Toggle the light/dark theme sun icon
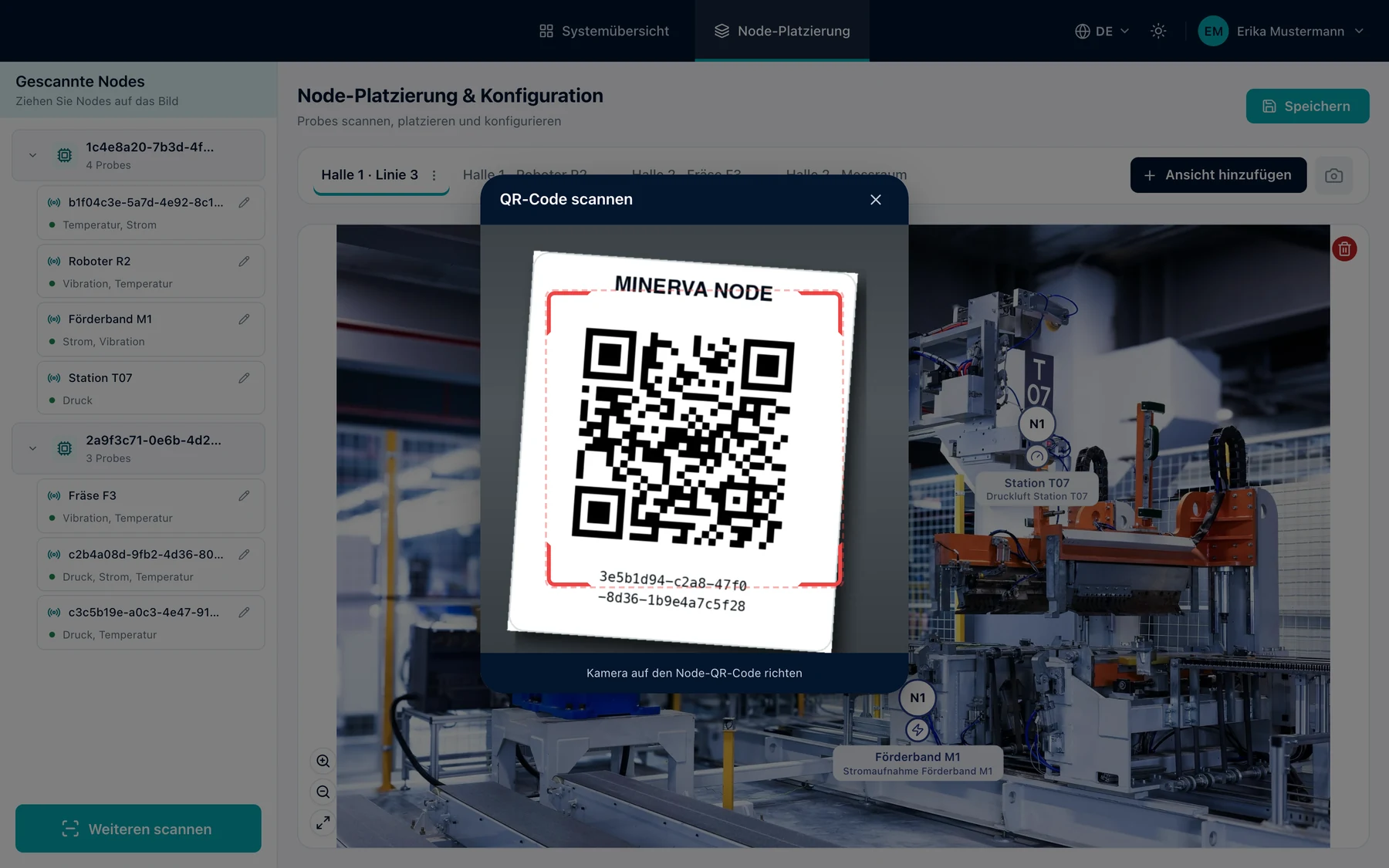 click(x=1158, y=31)
